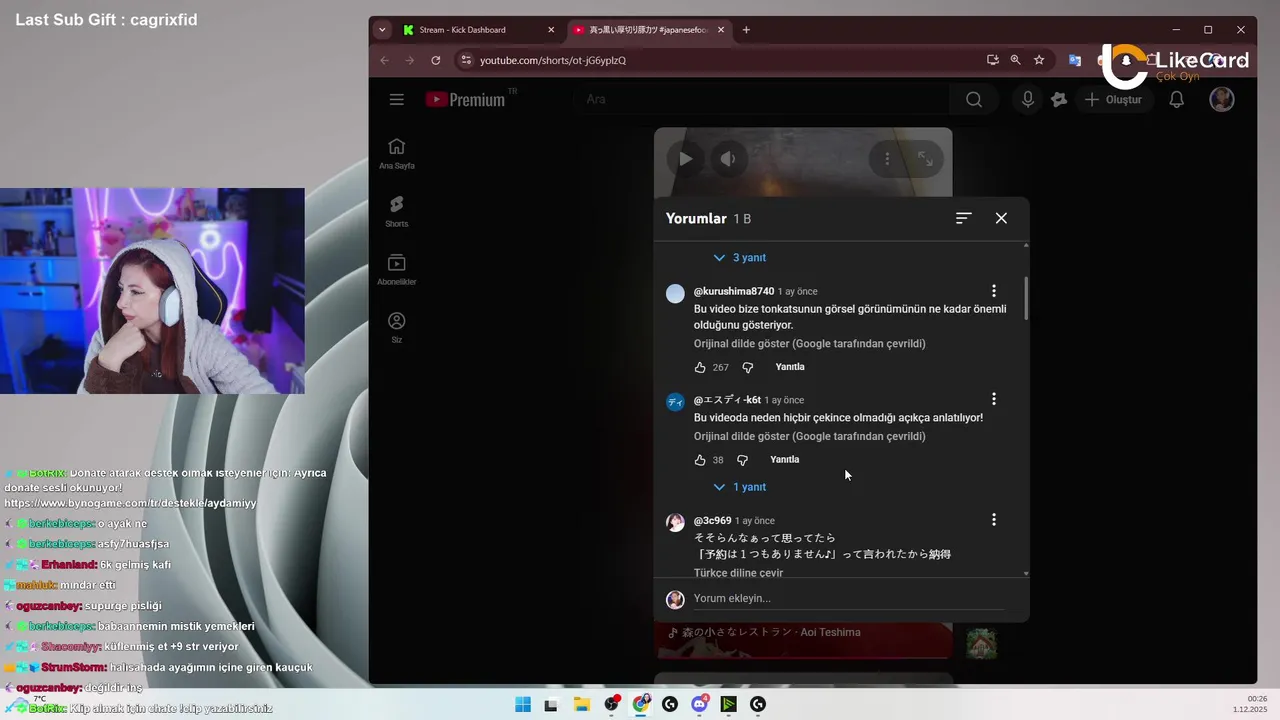Click Yanıtla under @エスディ-k6t's comment
This screenshot has height=720, width=1280.
[785, 460]
